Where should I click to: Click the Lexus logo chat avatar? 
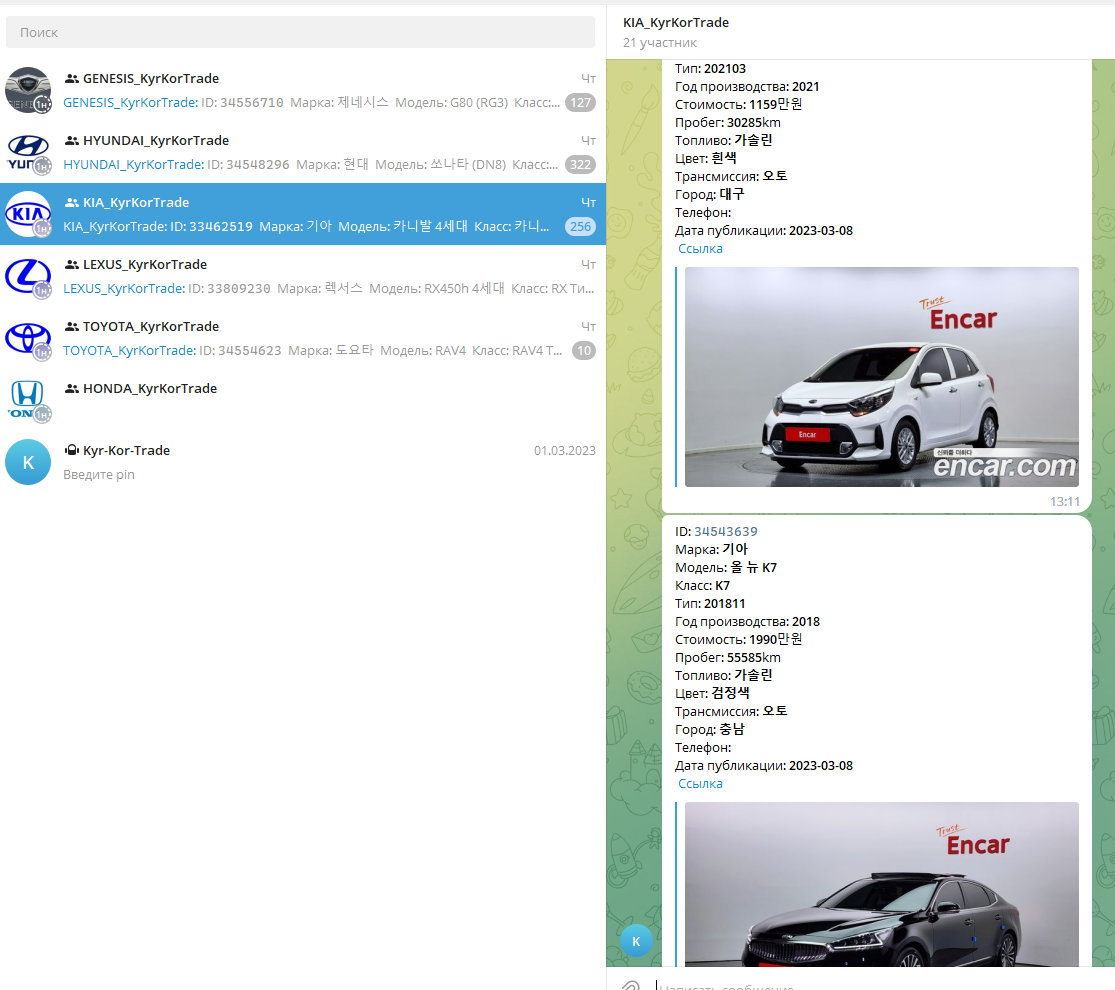(28, 276)
